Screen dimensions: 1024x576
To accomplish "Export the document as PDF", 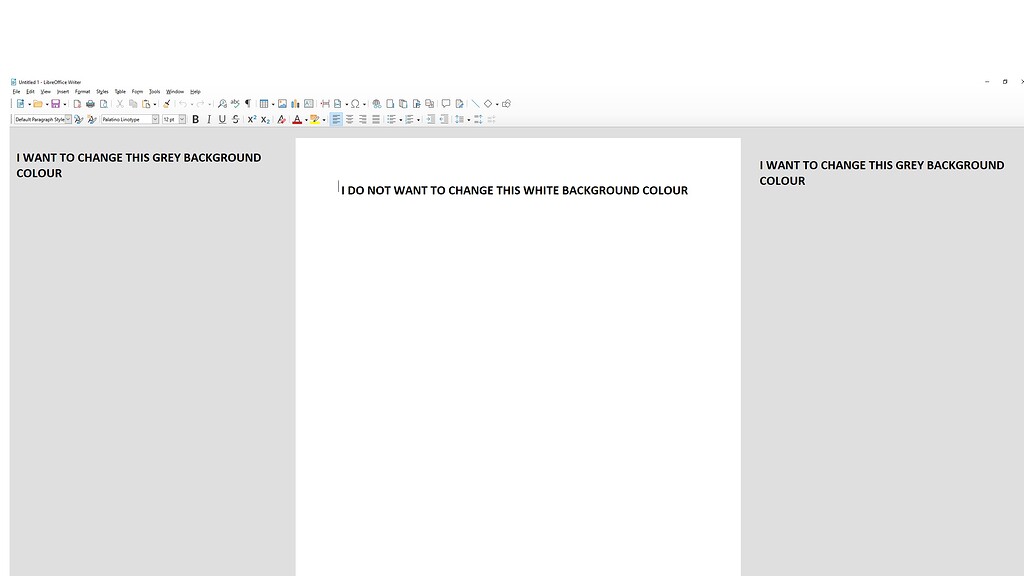I will pos(76,103).
